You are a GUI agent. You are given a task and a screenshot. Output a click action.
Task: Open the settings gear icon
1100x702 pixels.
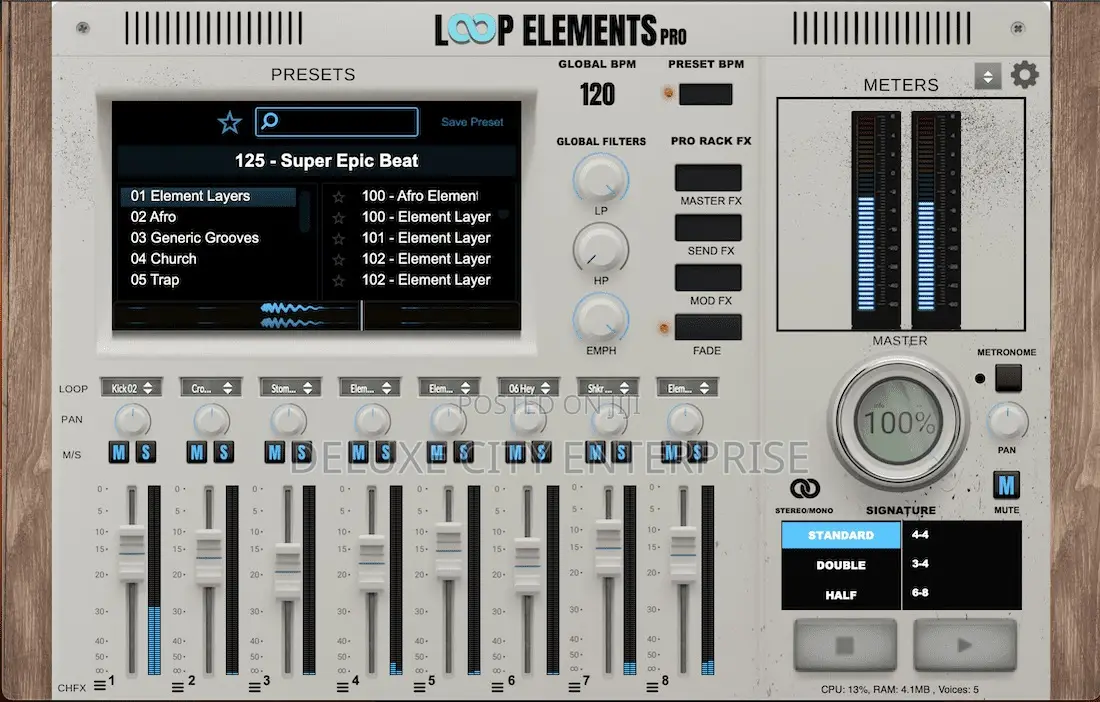click(1024, 74)
